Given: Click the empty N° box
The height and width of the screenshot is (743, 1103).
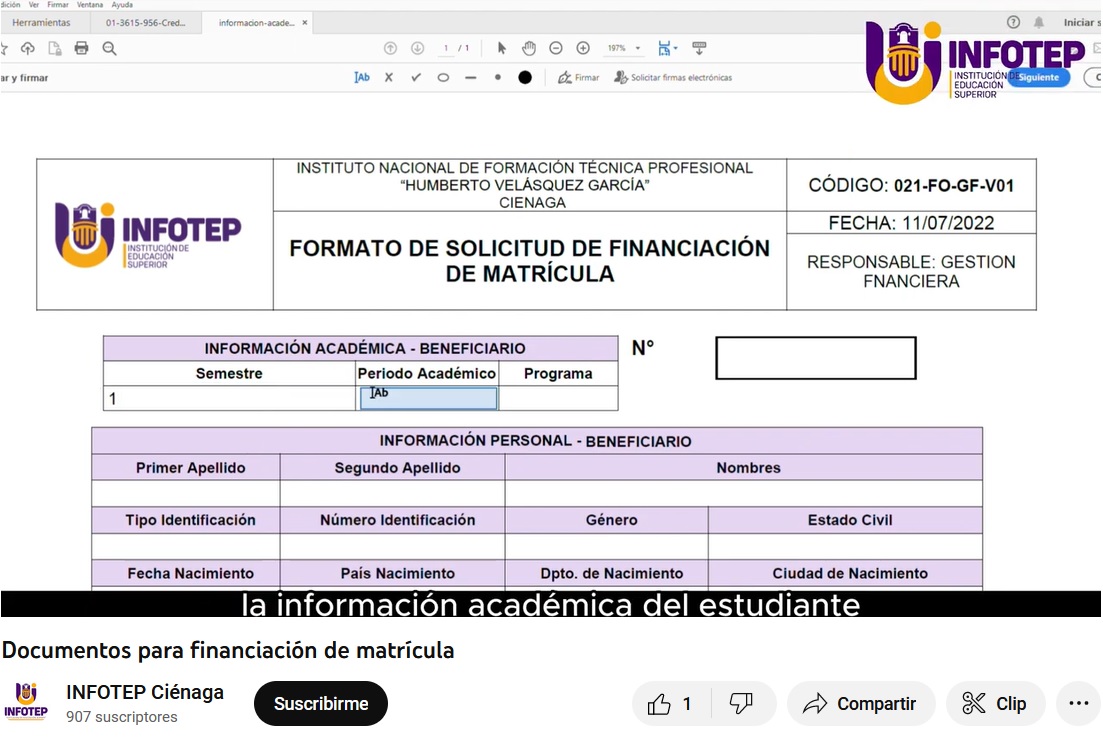Looking at the screenshot, I should point(816,358).
